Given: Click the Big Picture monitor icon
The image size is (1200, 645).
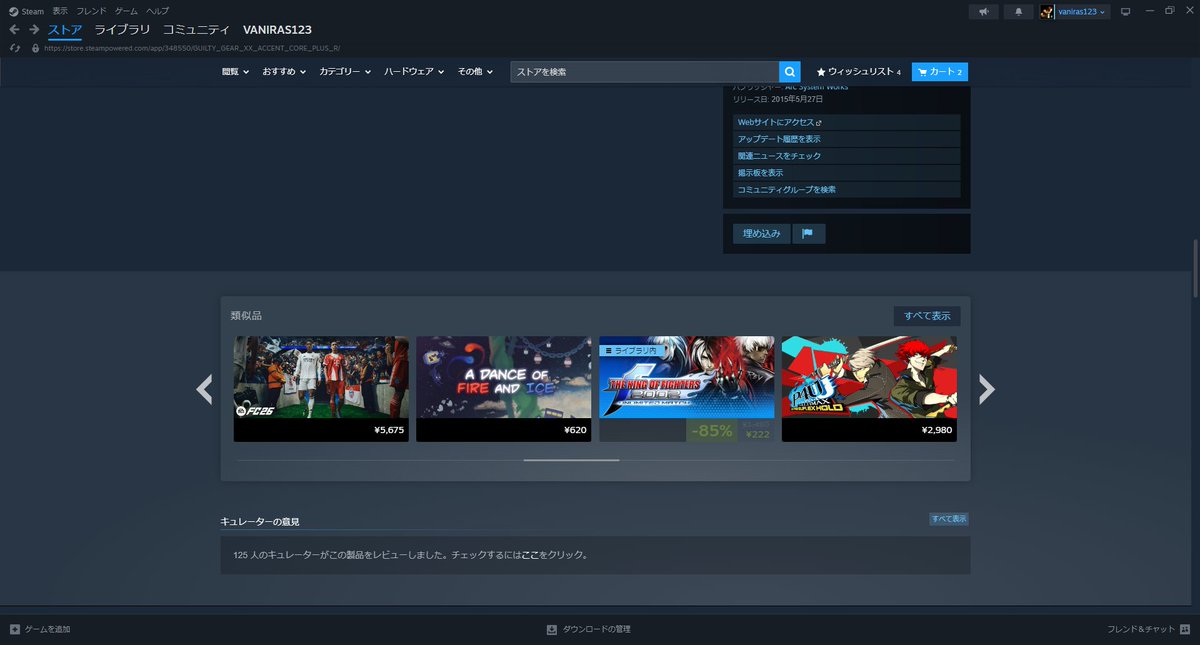Looking at the screenshot, I should tap(1125, 12).
